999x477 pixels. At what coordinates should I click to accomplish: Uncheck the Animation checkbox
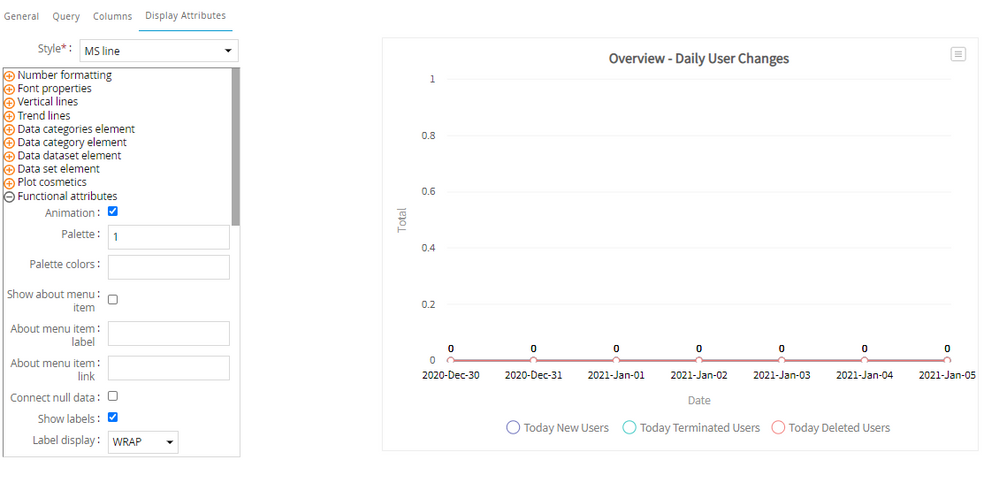[x=113, y=212]
